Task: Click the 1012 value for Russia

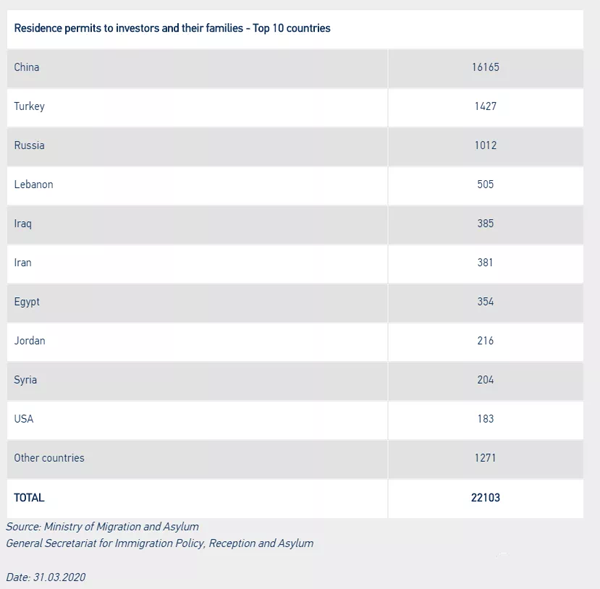Action: [x=485, y=145]
